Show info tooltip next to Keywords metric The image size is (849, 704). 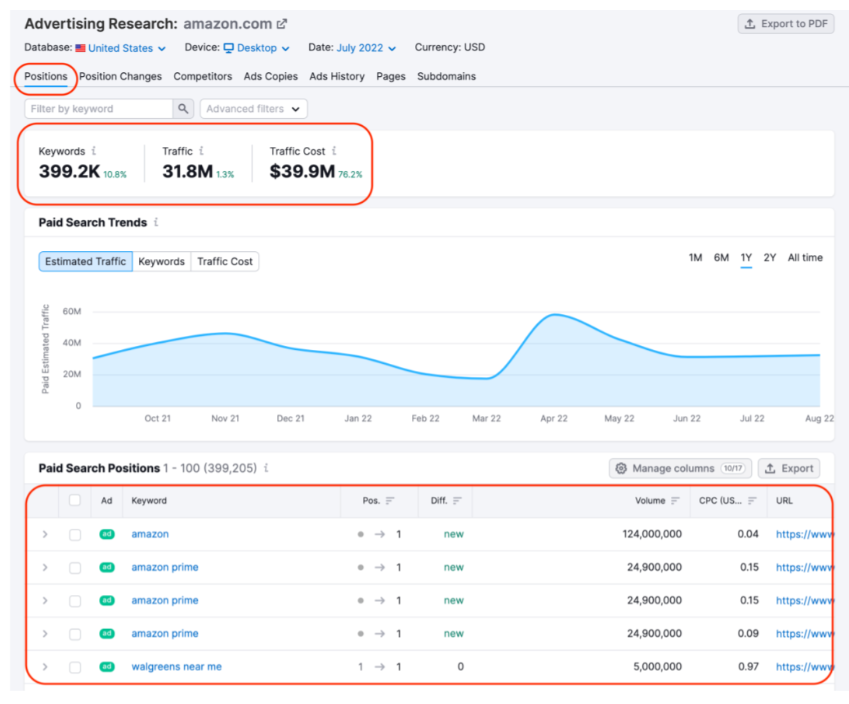(x=94, y=151)
